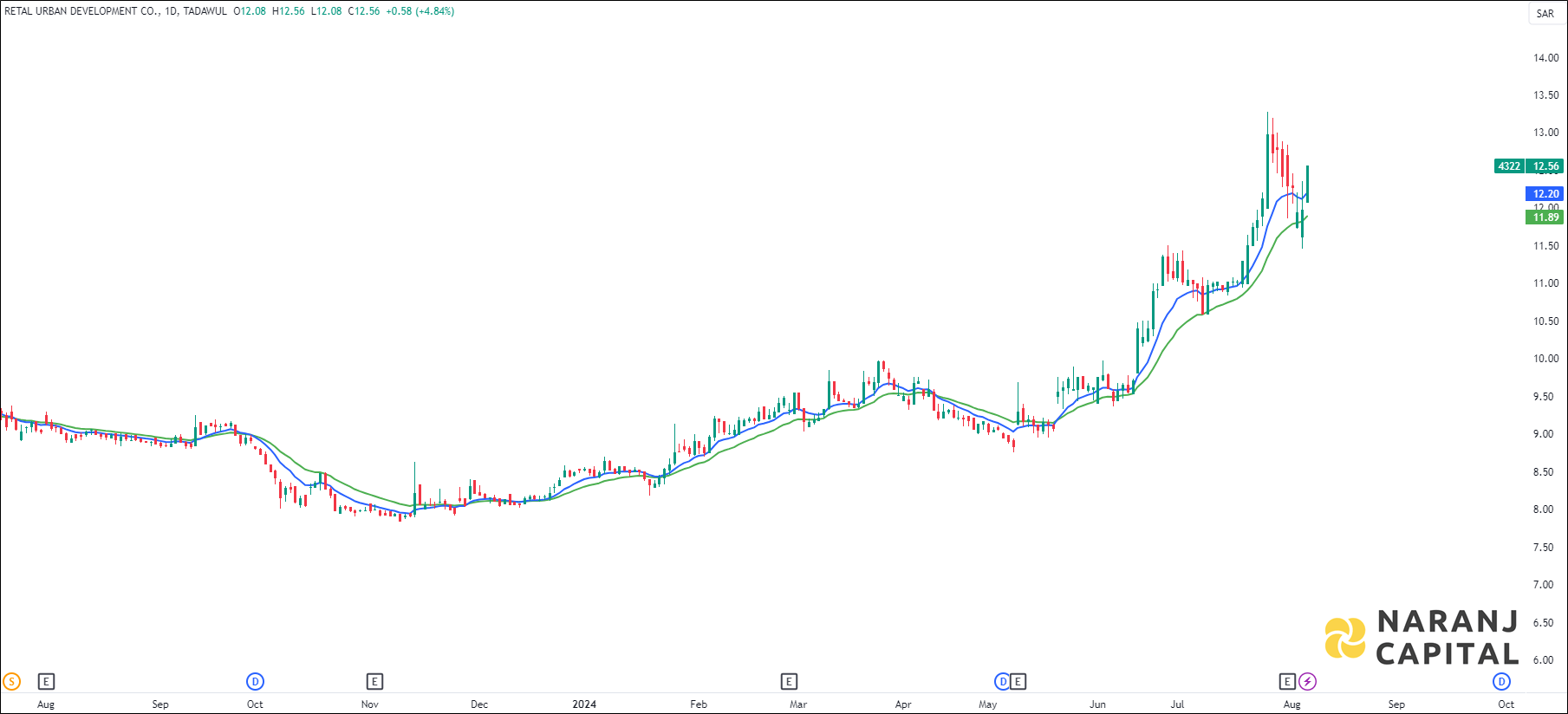Open the earnings 'E' marker above Nov

[x=374, y=682]
